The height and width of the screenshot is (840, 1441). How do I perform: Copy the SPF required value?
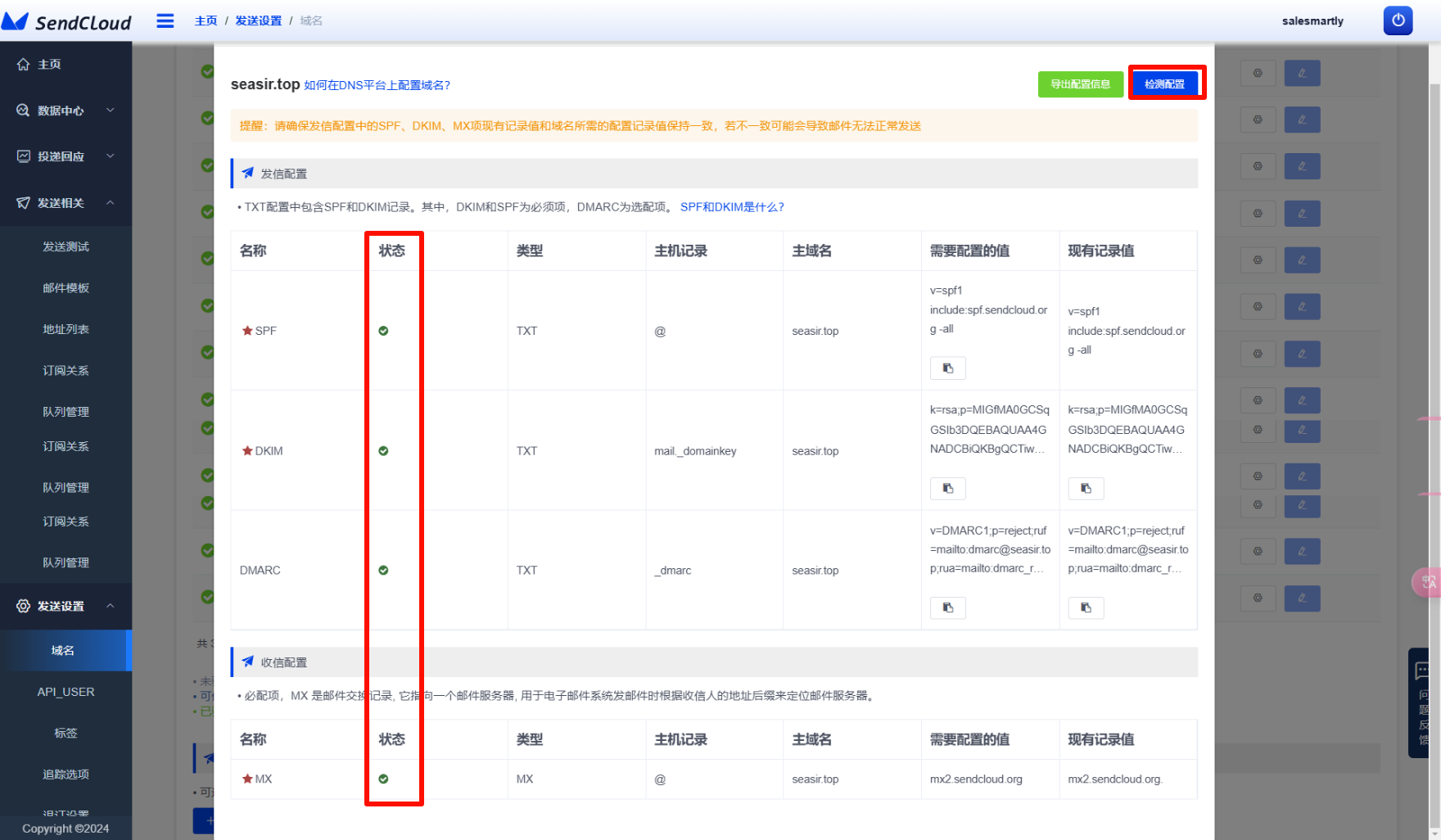[947, 368]
